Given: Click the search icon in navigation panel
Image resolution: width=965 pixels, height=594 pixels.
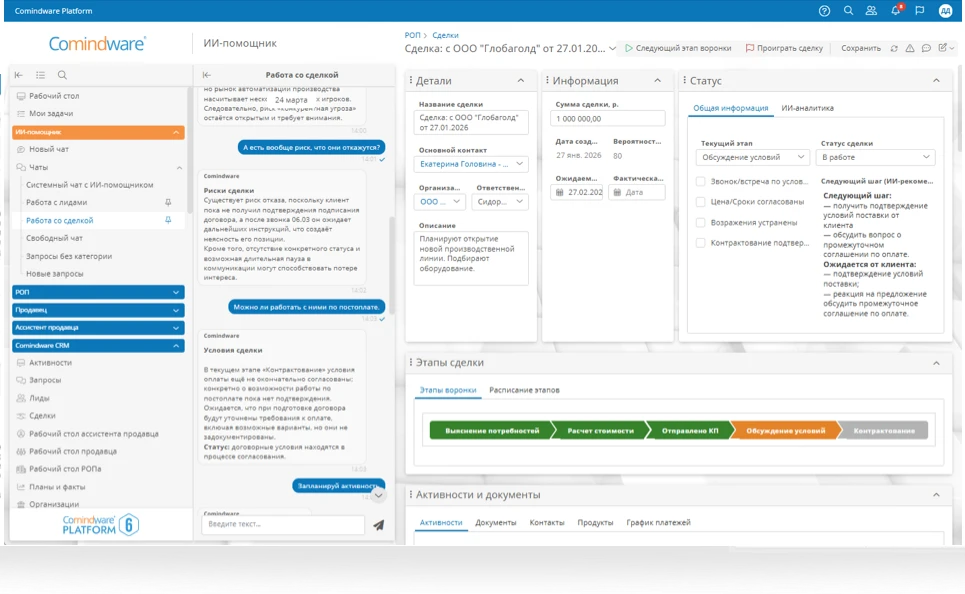Looking at the screenshot, I should coord(62,75).
